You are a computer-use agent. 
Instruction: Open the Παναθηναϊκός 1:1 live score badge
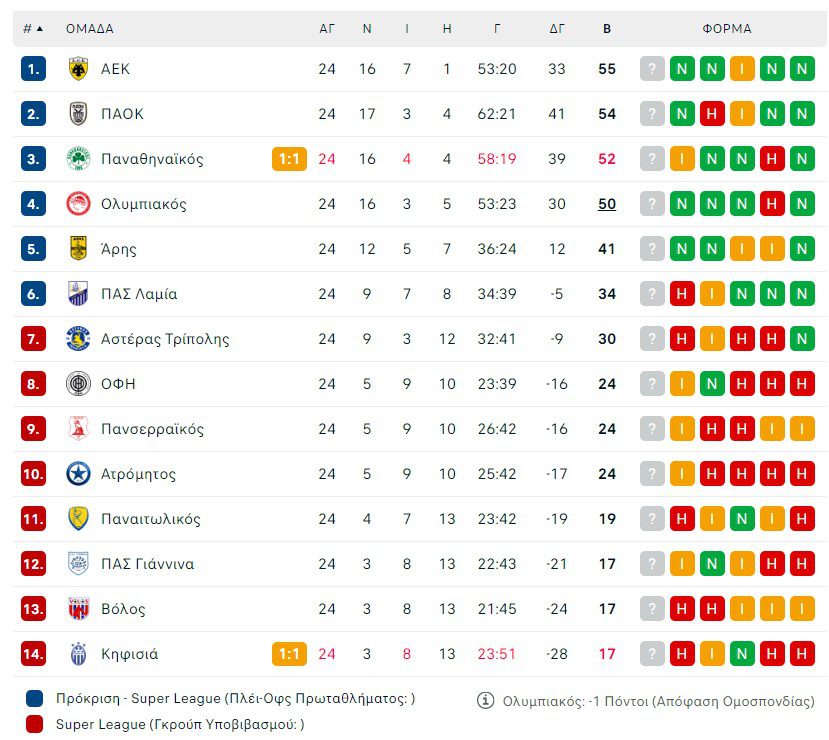tap(289, 159)
